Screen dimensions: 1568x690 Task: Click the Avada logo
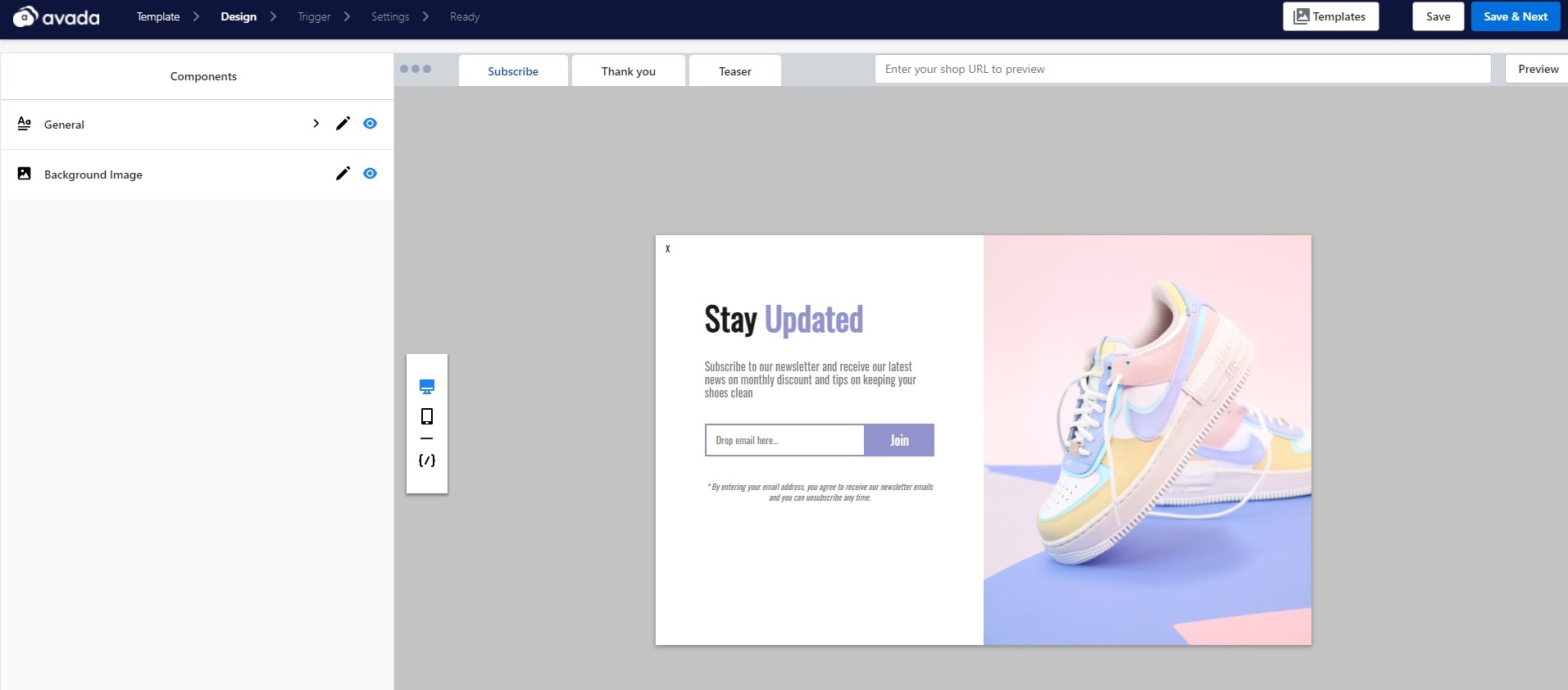tap(56, 16)
